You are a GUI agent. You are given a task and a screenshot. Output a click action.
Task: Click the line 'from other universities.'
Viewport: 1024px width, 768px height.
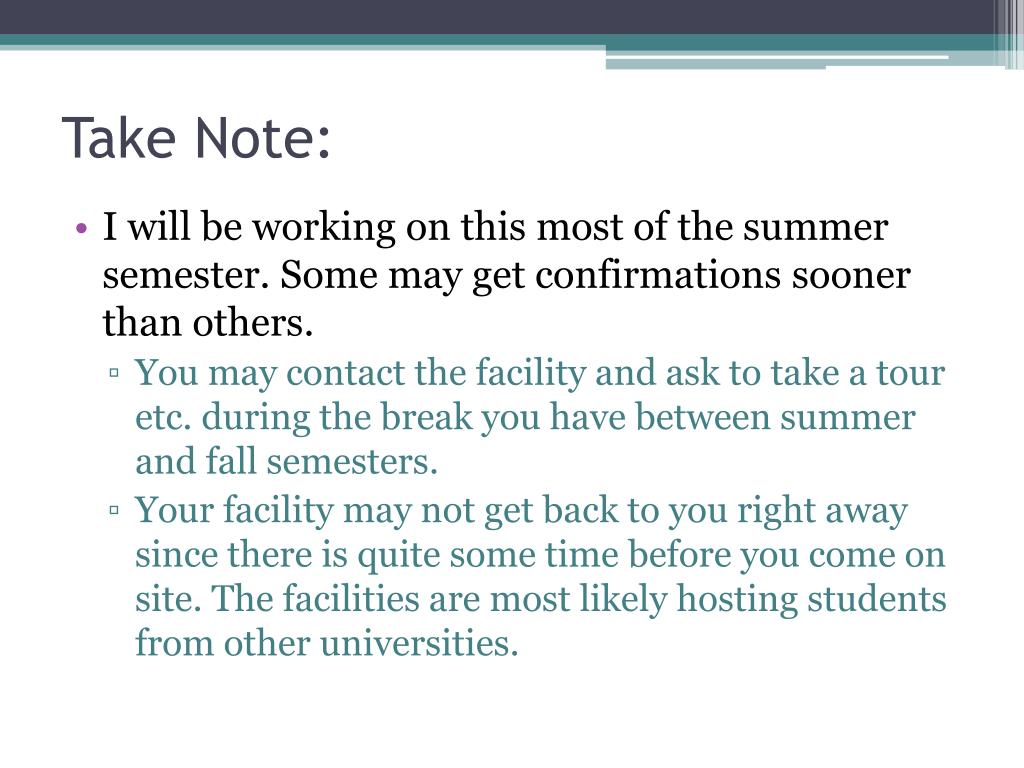click(x=327, y=643)
